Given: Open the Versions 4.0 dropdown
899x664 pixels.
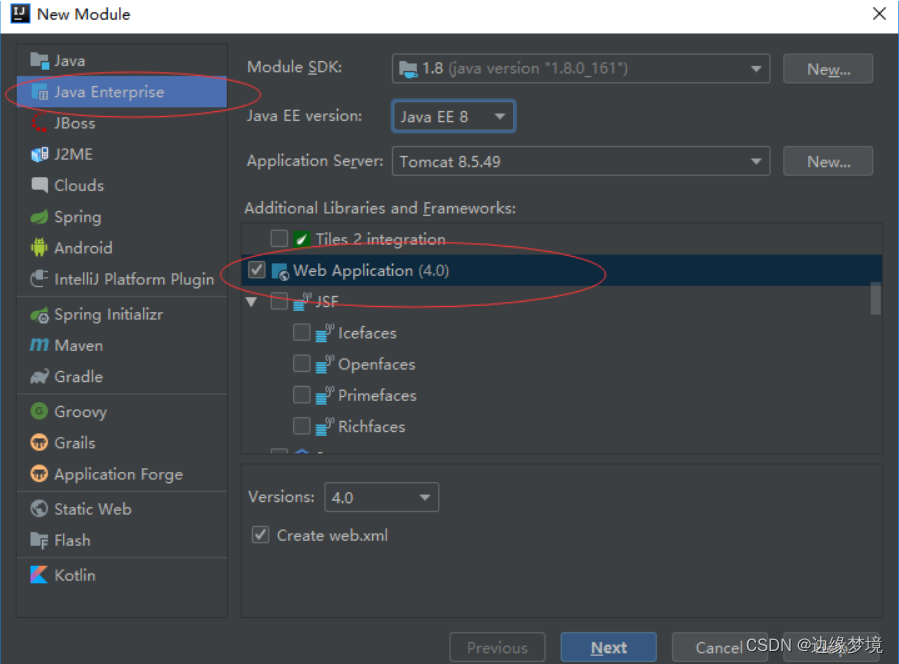Looking at the screenshot, I should coord(381,497).
